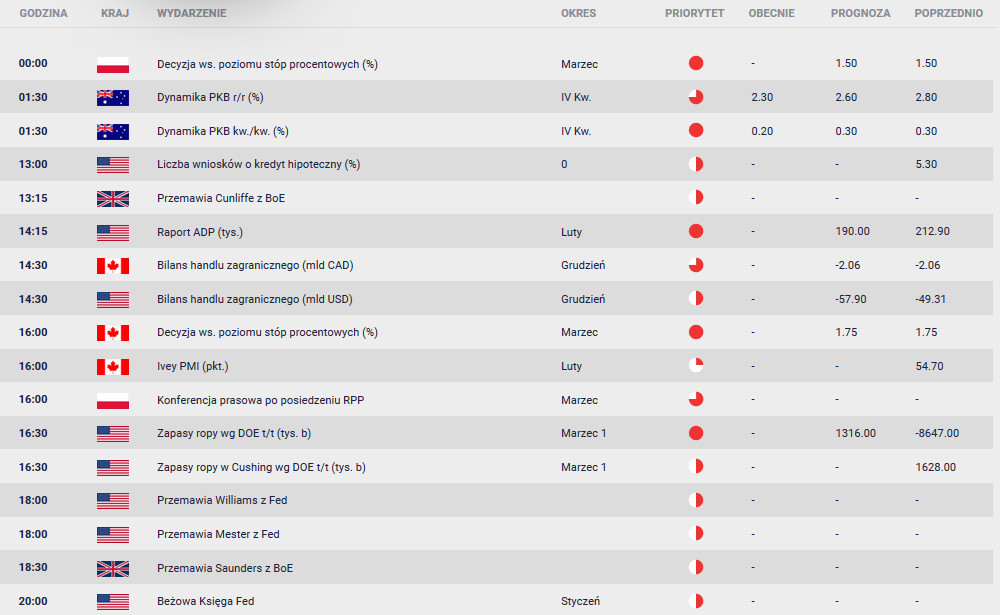
Task: Select the priority icon in the Beżowa Księga Fed row
Action: coord(696,601)
